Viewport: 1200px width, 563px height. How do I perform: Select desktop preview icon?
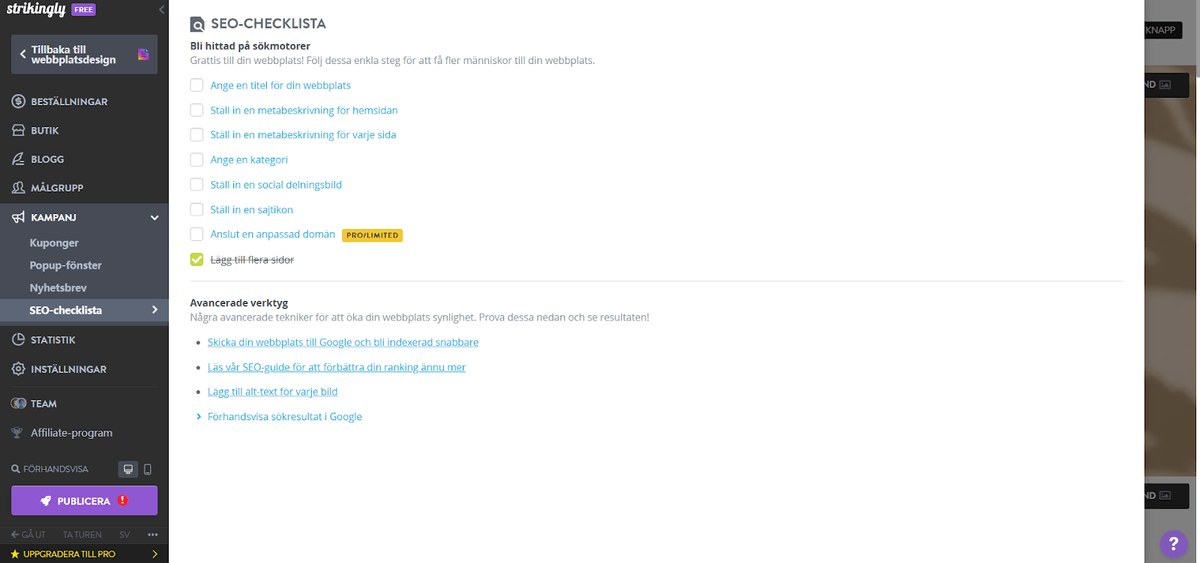pyautogui.click(x=127, y=469)
